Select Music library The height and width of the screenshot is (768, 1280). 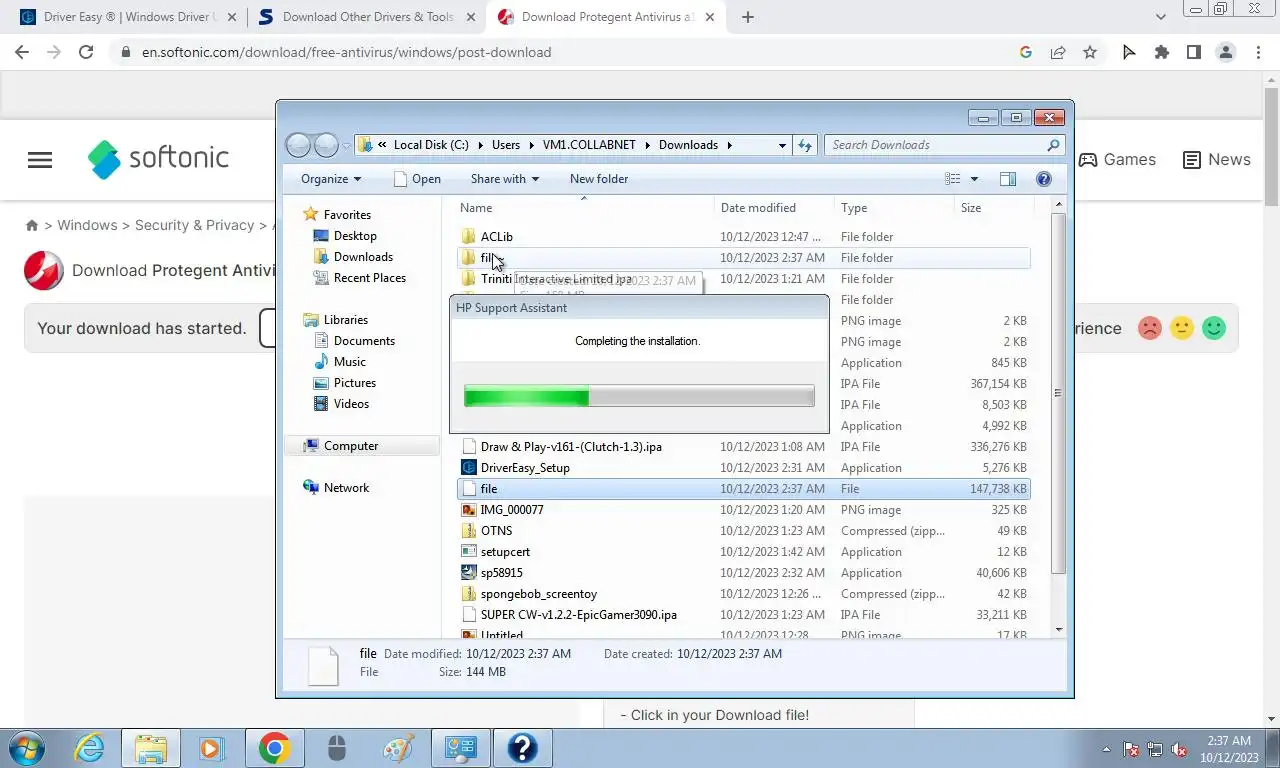350,362
